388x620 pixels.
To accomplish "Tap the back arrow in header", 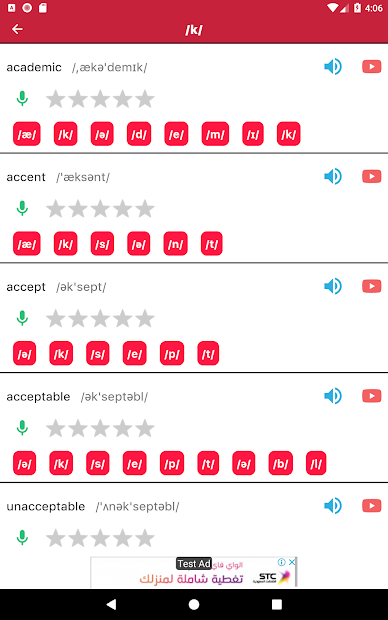I will pyautogui.click(x=17, y=29).
